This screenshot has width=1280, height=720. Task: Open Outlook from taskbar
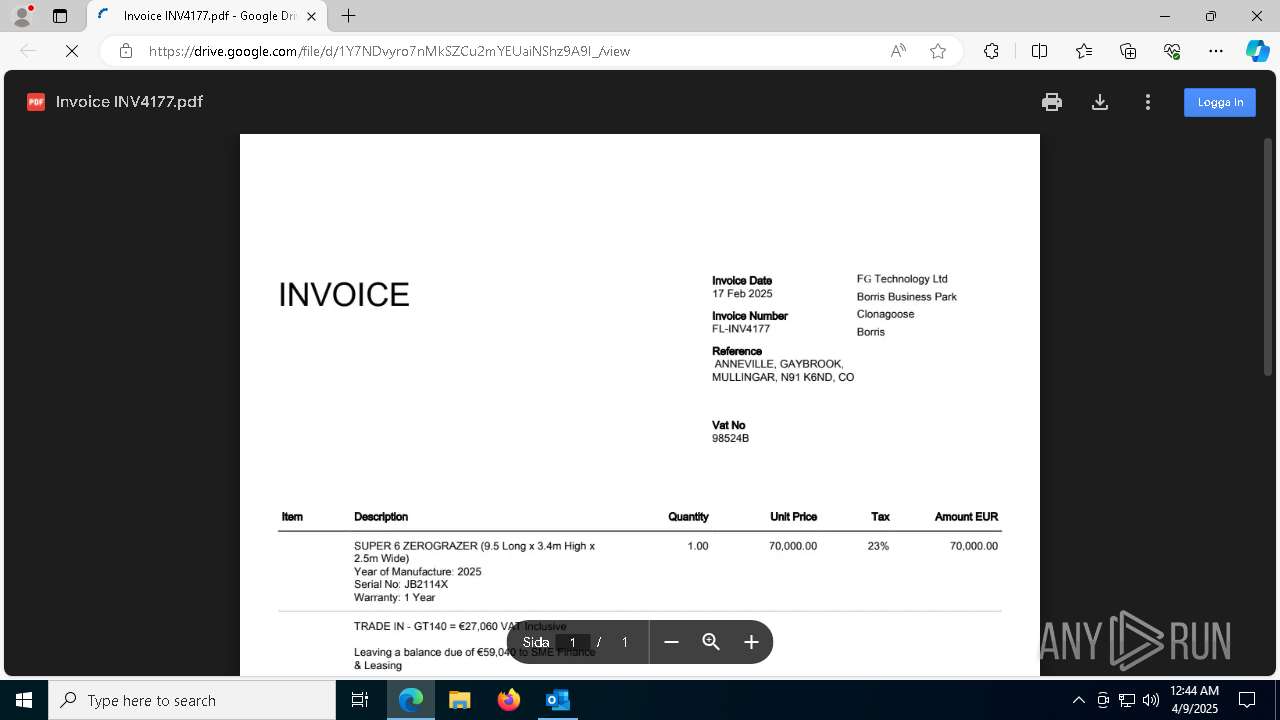pos(558,700)
